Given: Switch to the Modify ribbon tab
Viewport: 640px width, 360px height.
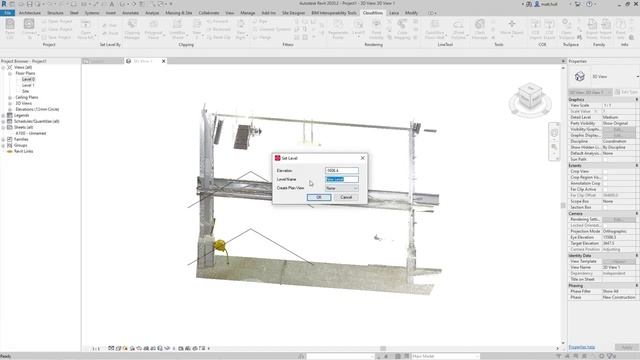Looking at the screenshot, I should [x=411, y=13].
